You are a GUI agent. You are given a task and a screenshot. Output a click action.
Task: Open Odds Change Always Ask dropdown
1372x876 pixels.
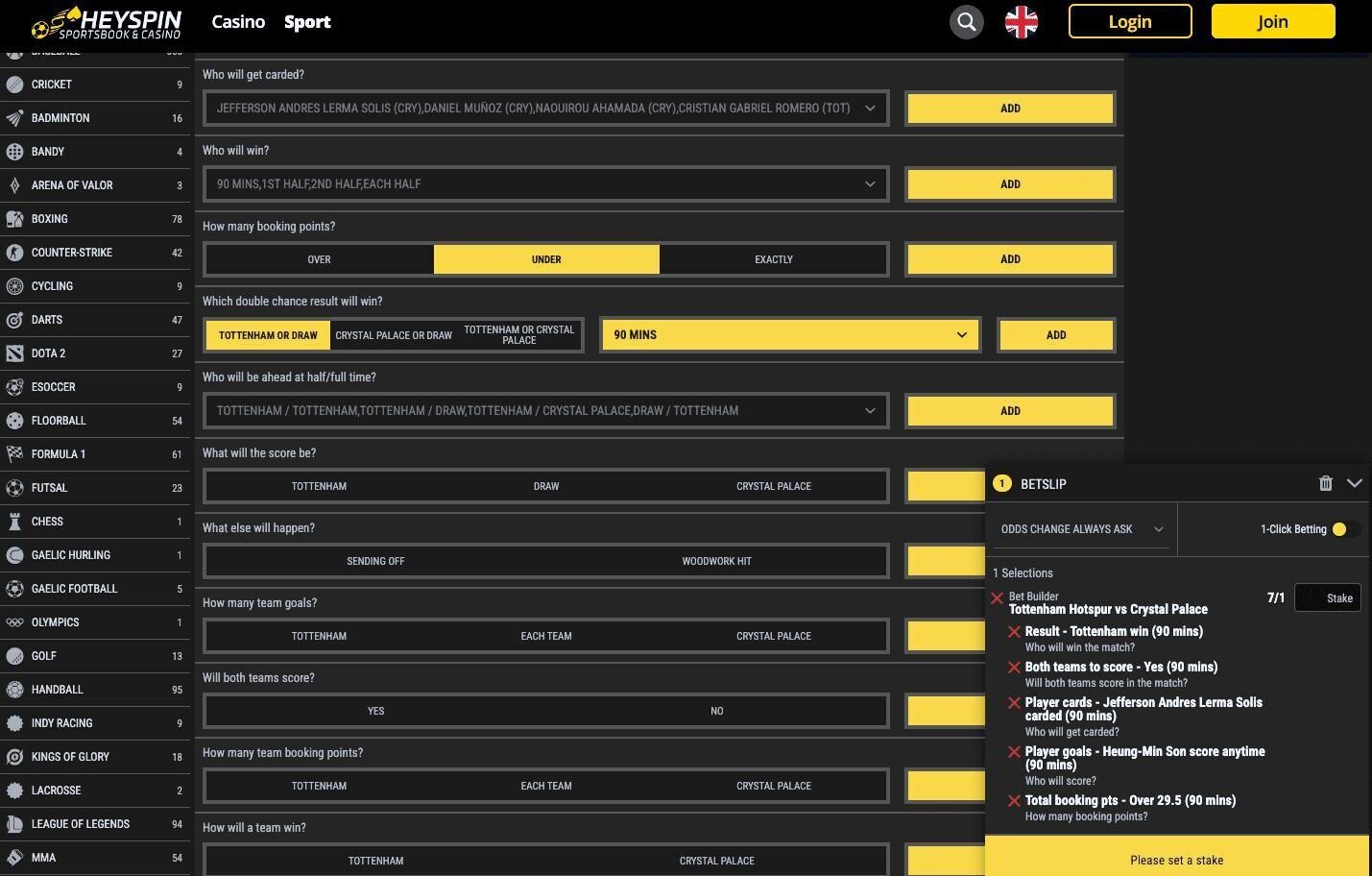1081,529
